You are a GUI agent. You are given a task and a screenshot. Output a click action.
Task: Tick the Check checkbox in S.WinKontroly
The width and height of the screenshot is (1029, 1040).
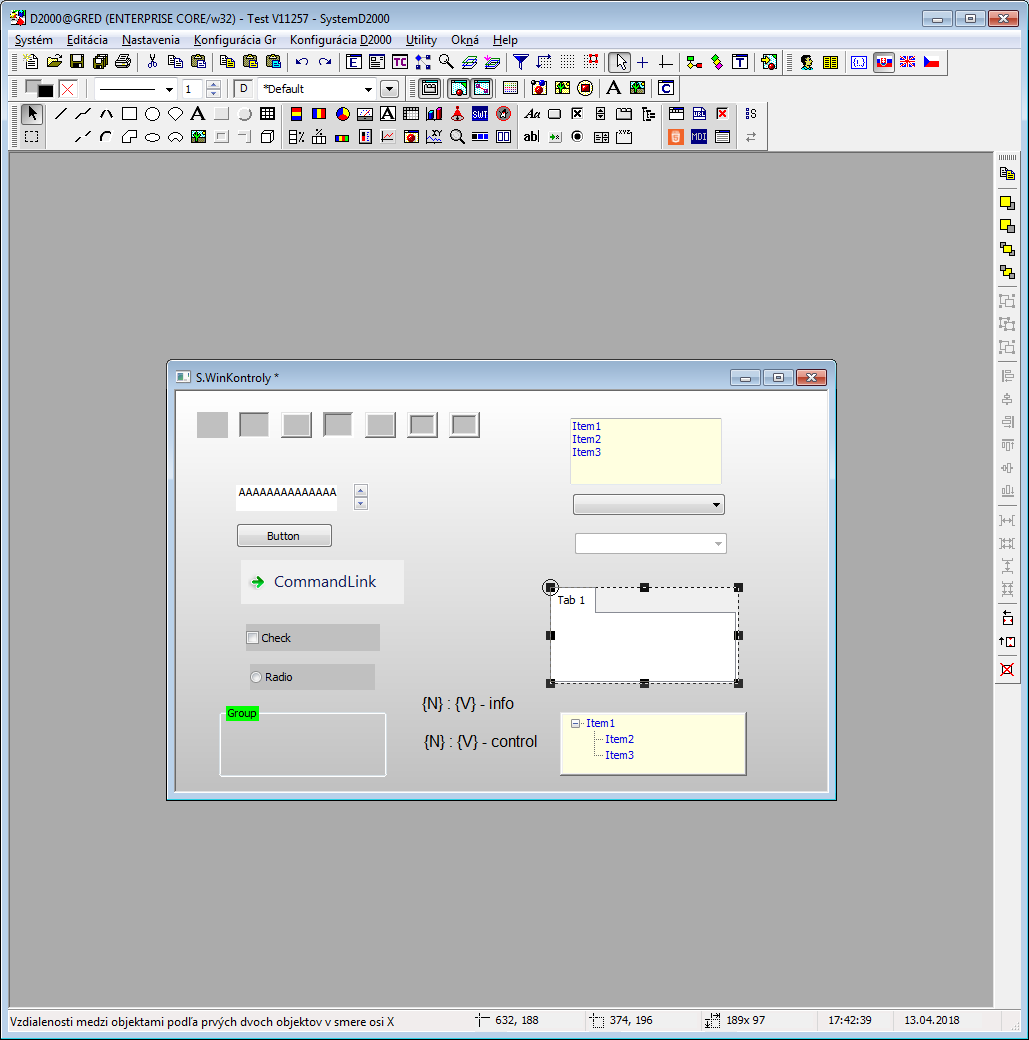pos(253,638)
